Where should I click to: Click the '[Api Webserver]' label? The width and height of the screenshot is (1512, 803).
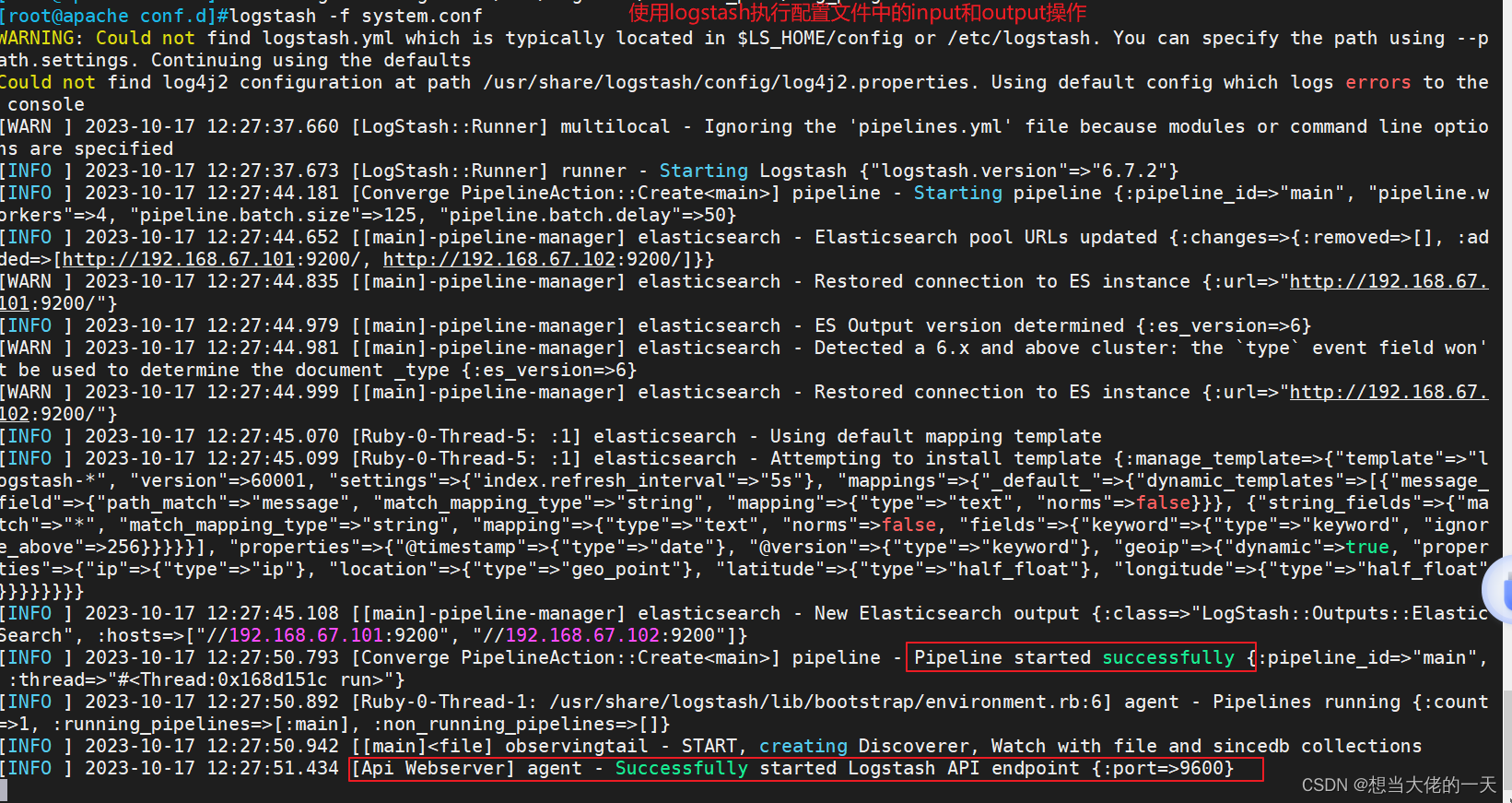coord(433,768)
